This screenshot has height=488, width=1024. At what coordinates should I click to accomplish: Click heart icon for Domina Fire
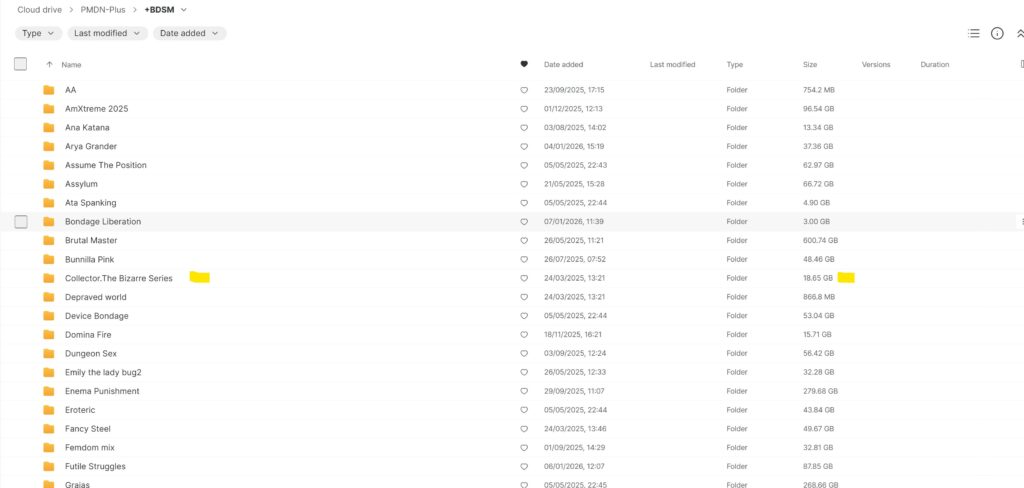pos(524,335)
